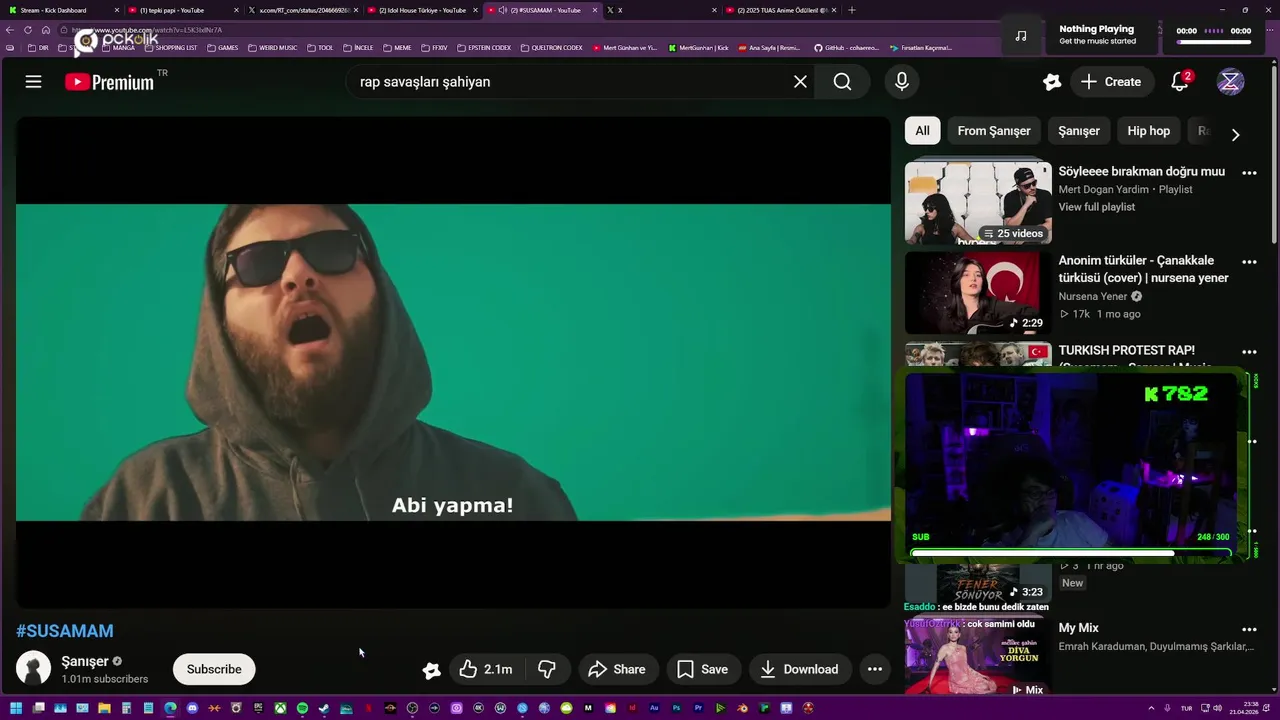Open the Ask sparkle icon beside Create

click(x=1051, y=82)
